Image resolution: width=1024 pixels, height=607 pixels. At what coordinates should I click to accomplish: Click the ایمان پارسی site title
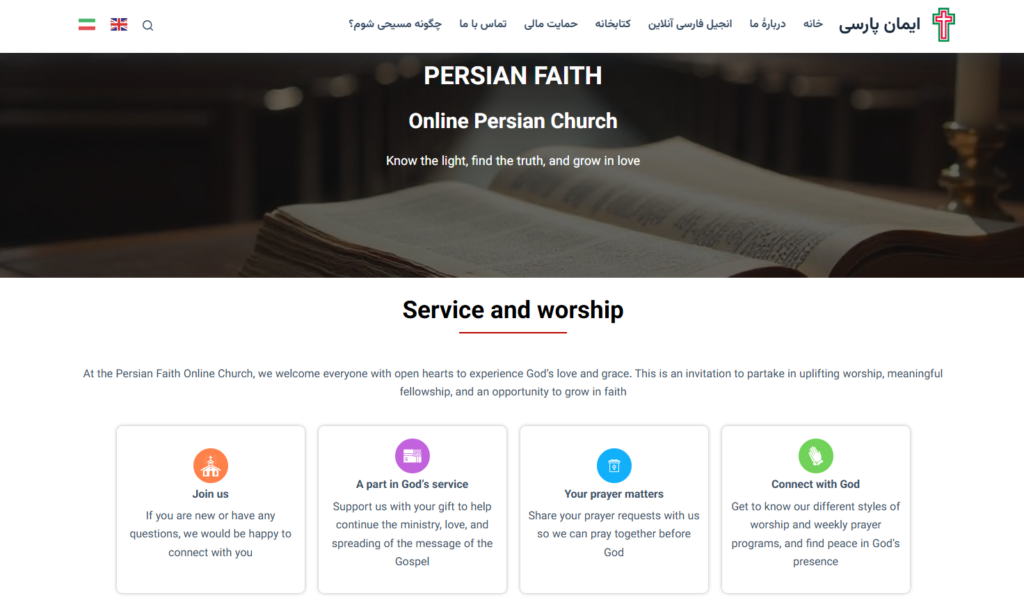879,25
